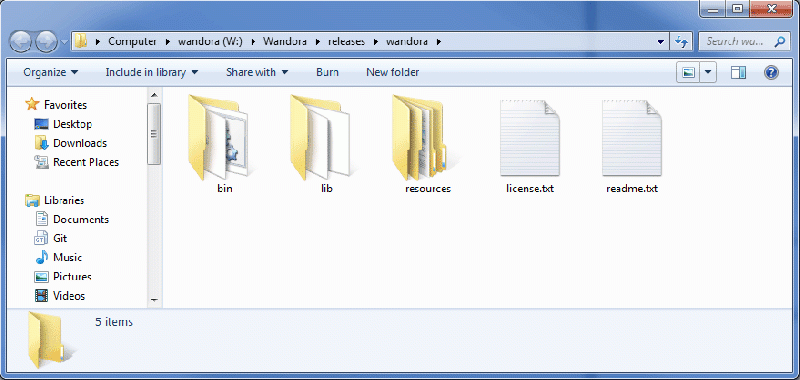Image resolution: width=800 pixels, height=380 pixels.
Task: Open the bin folder icon
Action: 218,137
